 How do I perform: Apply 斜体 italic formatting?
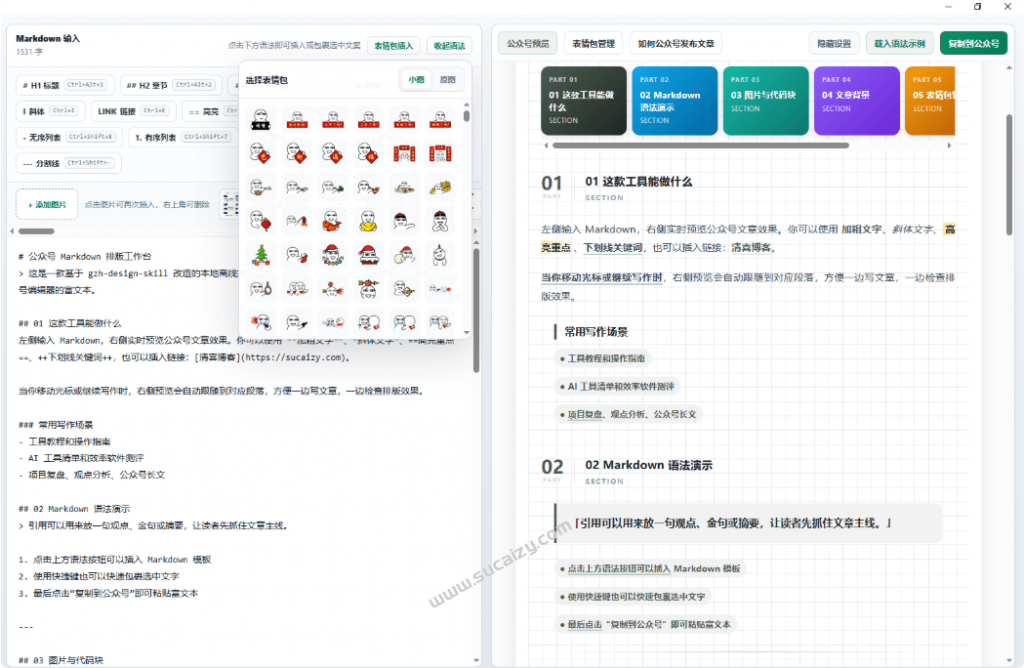point(50,111)
